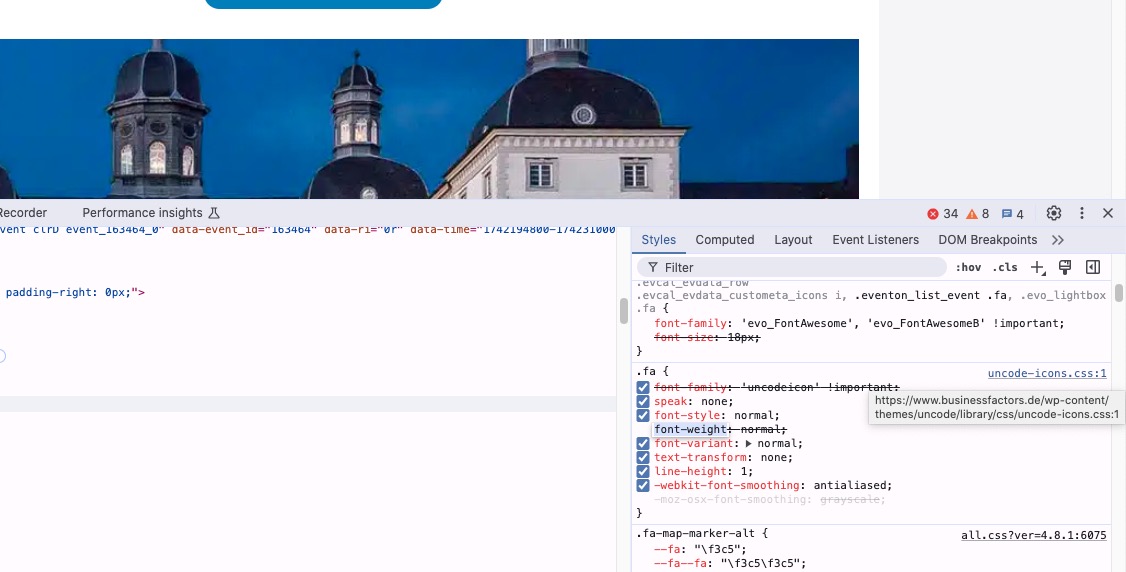Open the uncode-icons.css:1 source link
Screen dimensions: 1126x572
point(1047,373)
